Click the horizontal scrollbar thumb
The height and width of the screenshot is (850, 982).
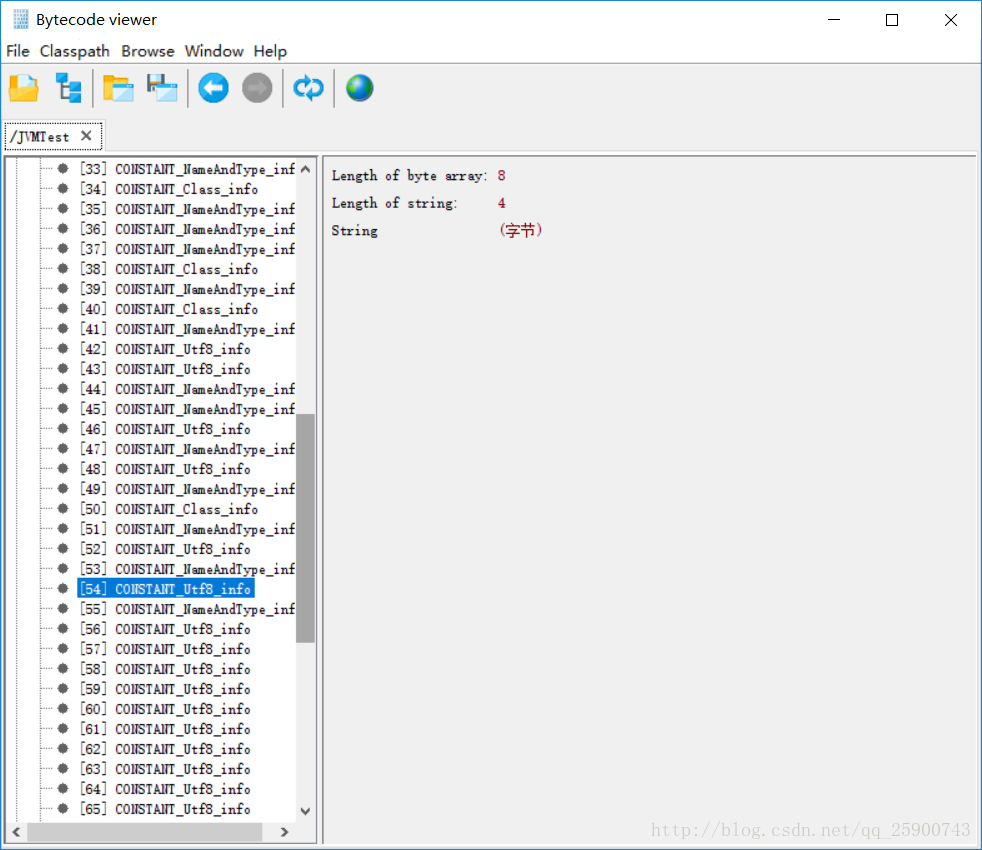pyautogui.click(x=145, y=832)
